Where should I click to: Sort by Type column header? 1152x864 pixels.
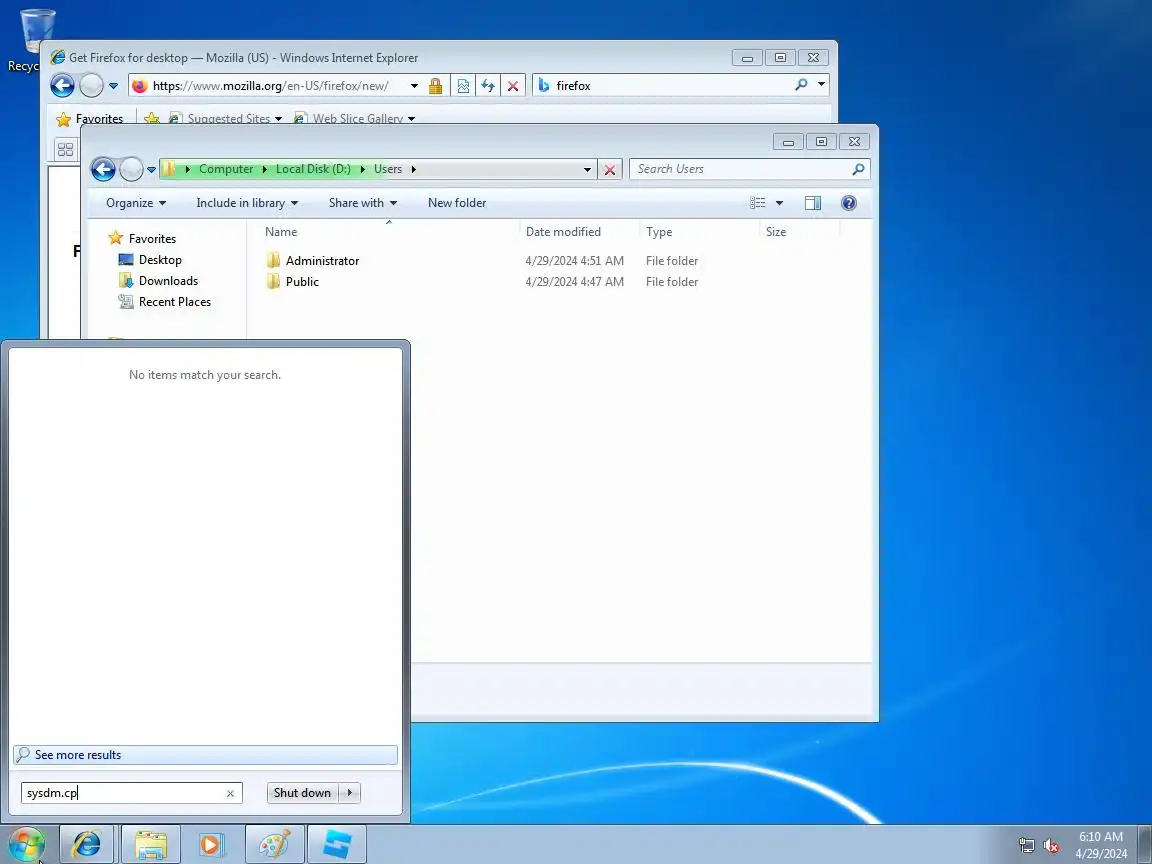pos(699,231)
